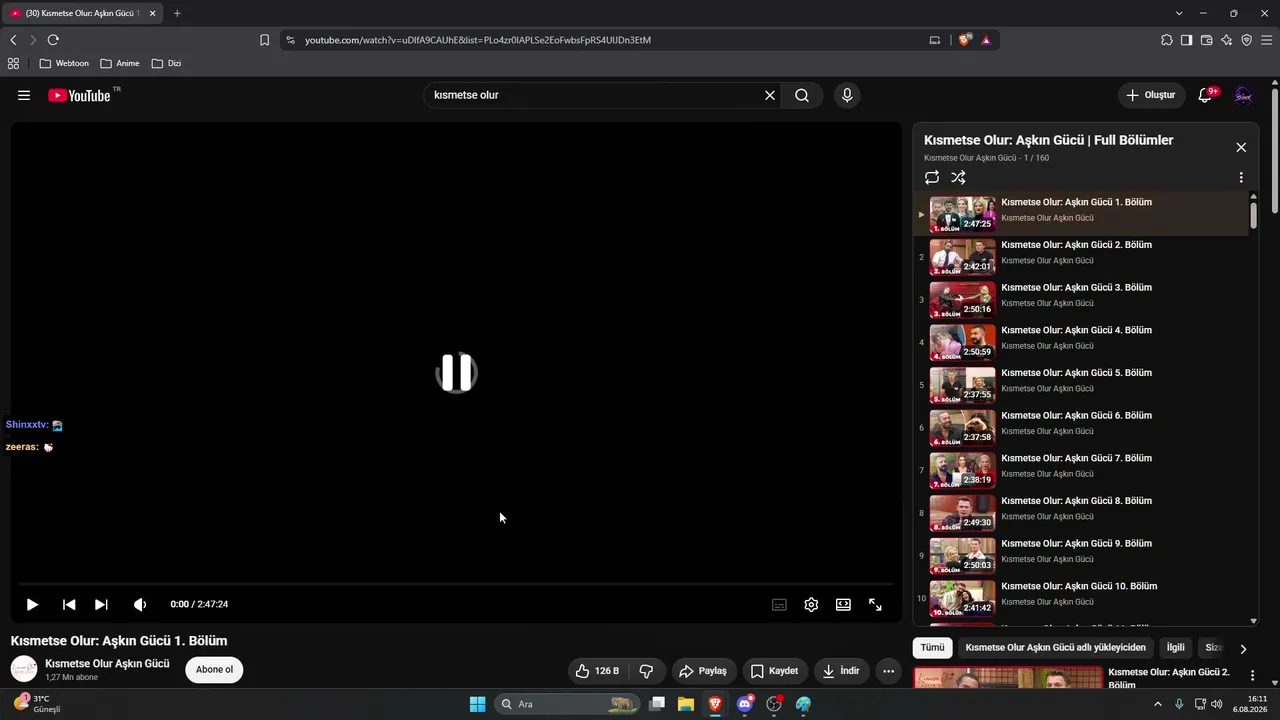Viewport: 1280px width, 720px height.
Task: Start voice search with the microphone
Action: pyautogui.click(x=847, y=95)
